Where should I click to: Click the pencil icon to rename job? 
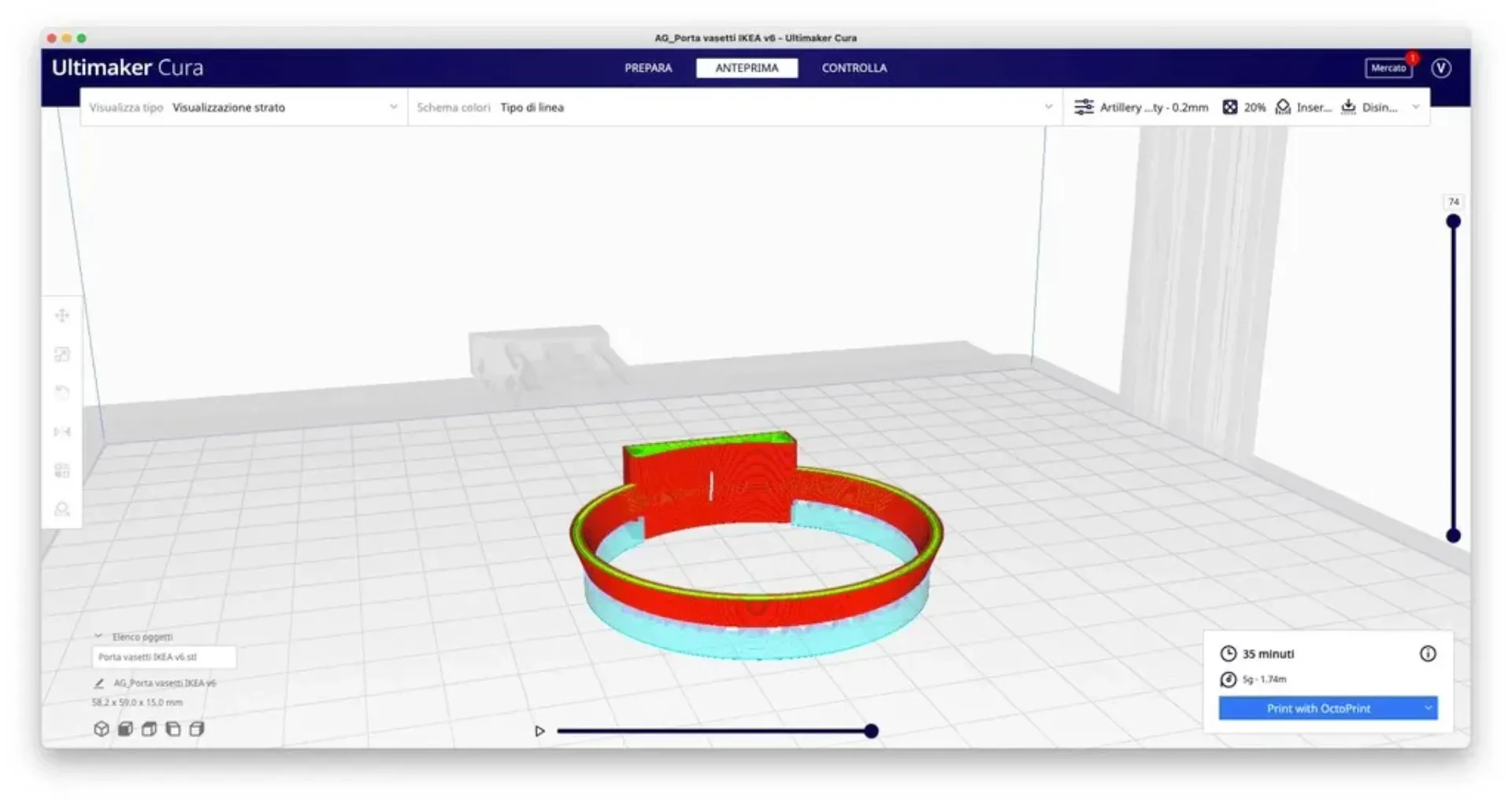tap(99, 683)
